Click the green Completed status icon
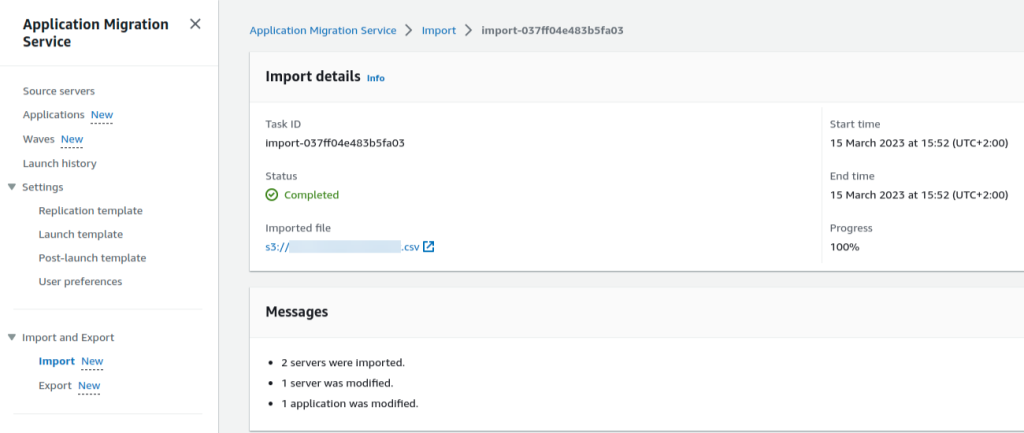Viewport: 1024px width, 433px height. click(272, 195)
